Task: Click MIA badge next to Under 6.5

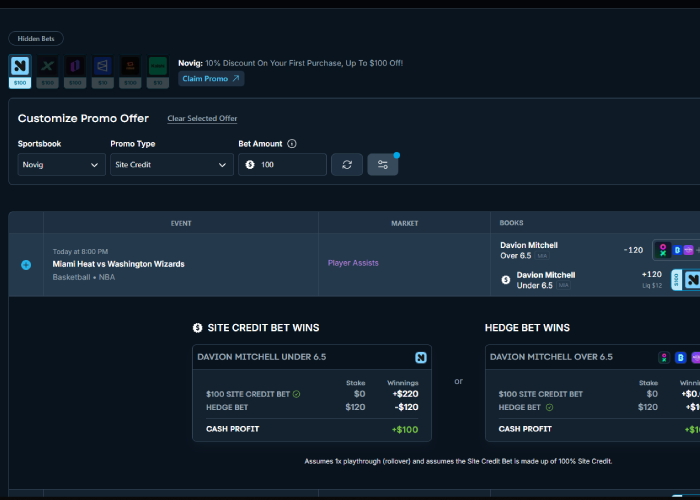Action: click(563, 285)
